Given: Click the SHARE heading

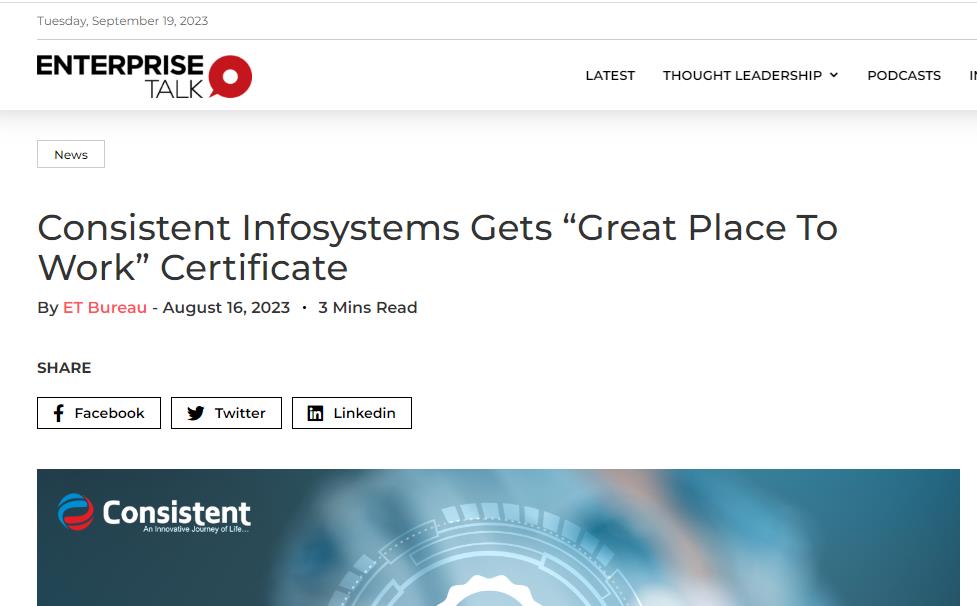Looking at the screenshot, I should (x=64, y=368).
